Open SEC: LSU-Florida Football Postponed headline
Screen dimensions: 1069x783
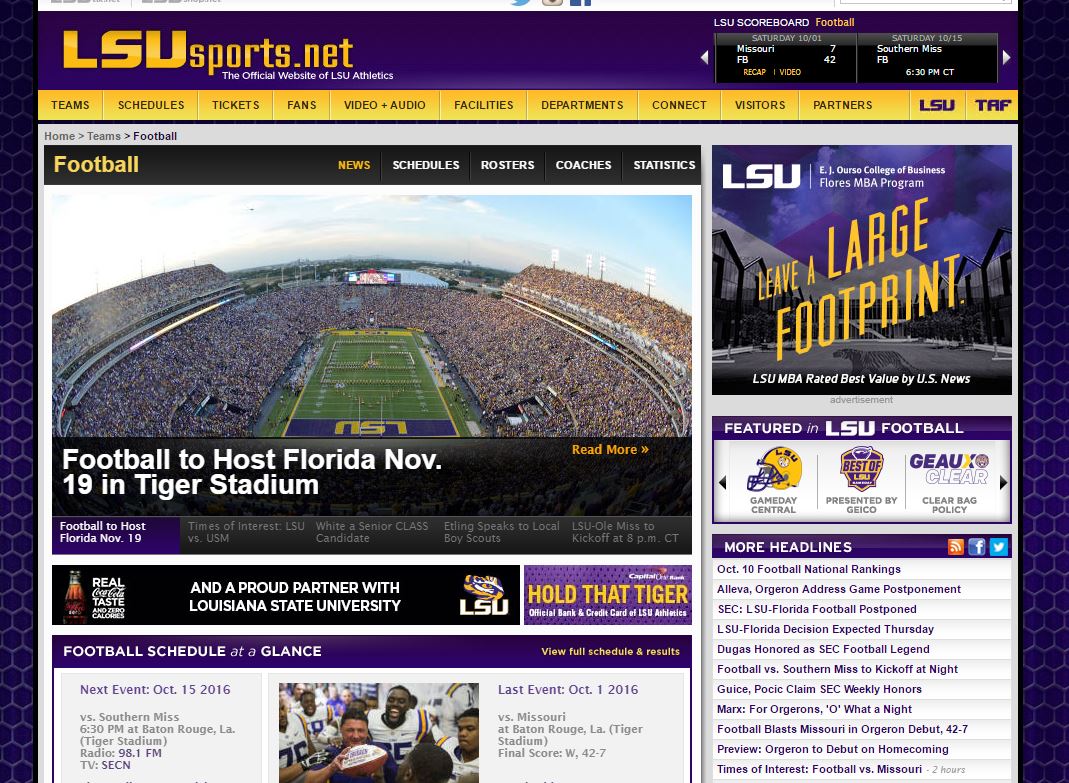[x=817, y=609]
